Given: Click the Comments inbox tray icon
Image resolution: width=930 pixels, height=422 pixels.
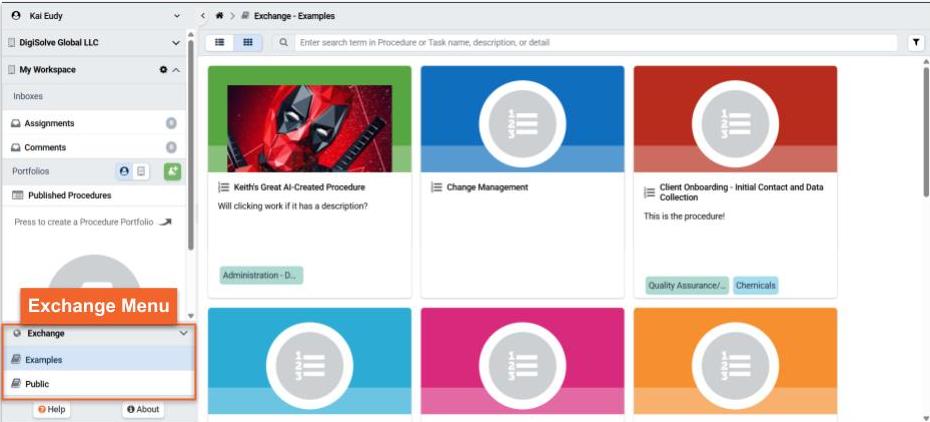Looking at the screenshot, I should pos(16,147).
